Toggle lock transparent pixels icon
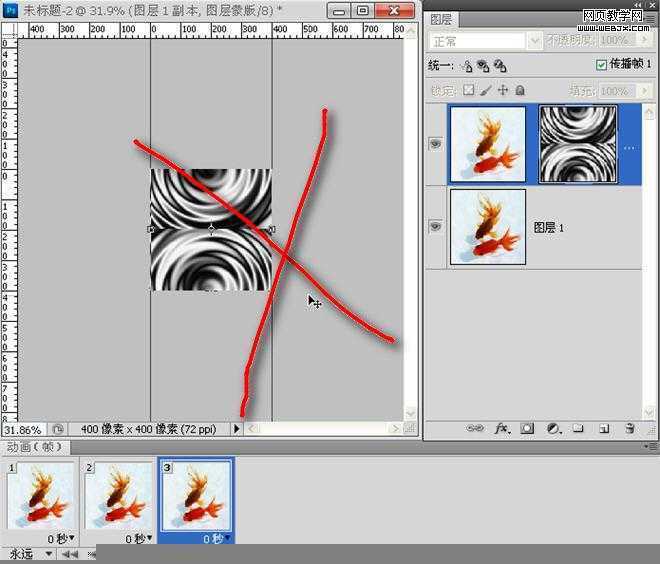The height and width of the screenshot is (564, 660). click(x=468, y=90)
